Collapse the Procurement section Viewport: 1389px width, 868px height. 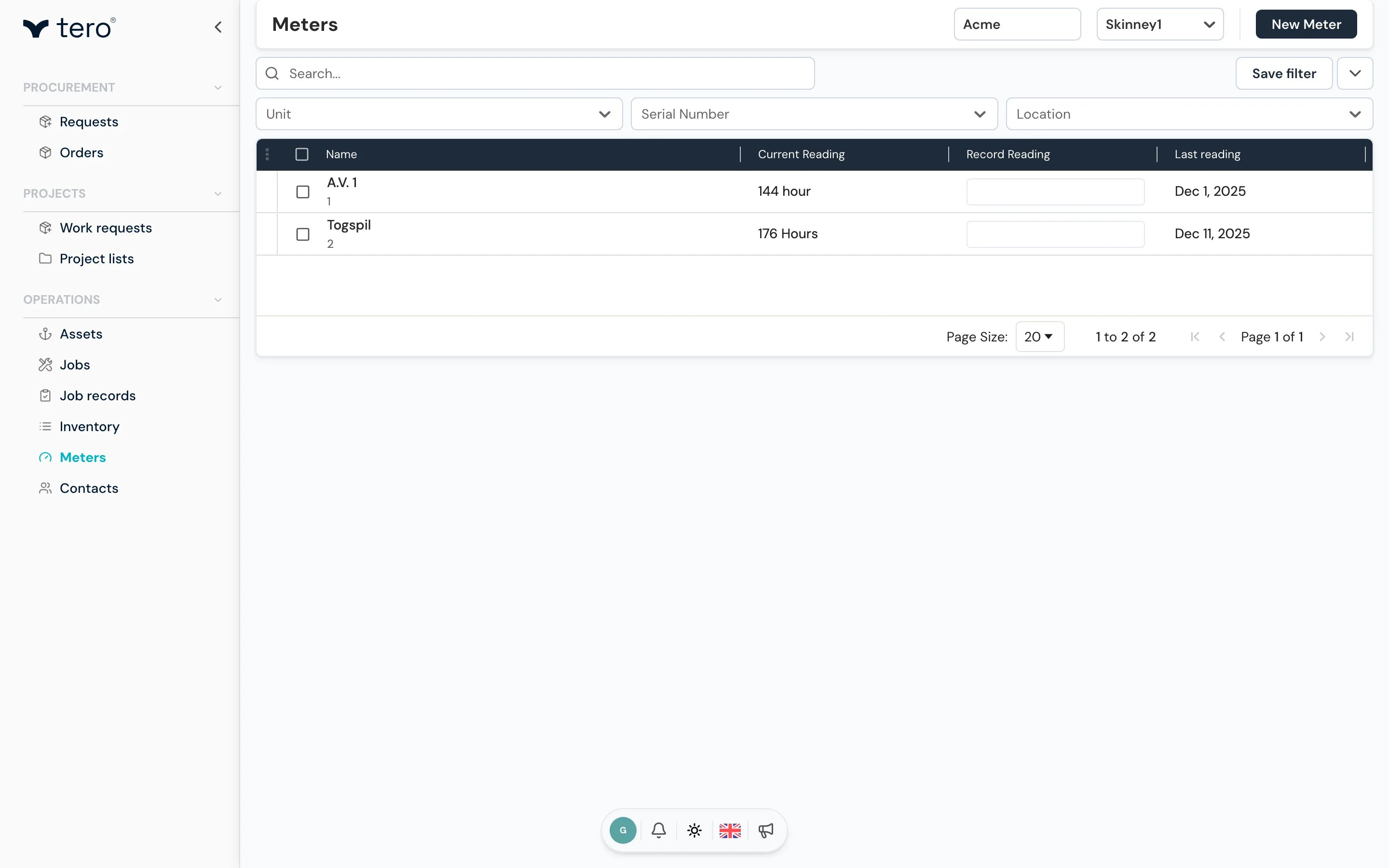218,88
